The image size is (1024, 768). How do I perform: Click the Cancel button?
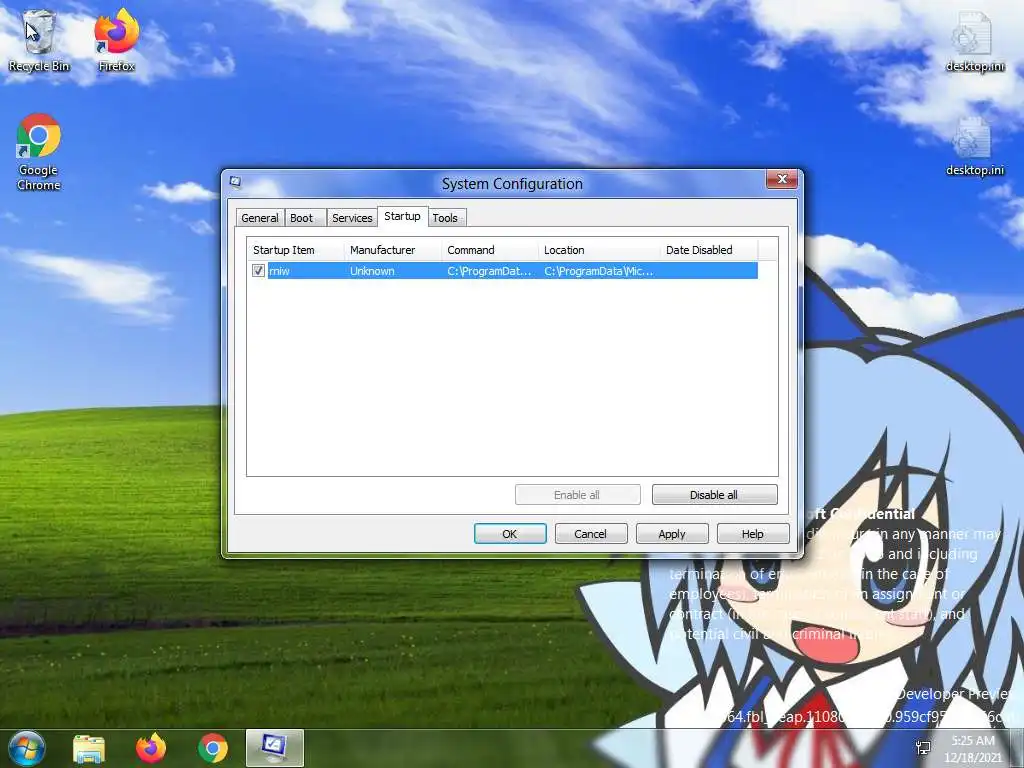point(591,534)
